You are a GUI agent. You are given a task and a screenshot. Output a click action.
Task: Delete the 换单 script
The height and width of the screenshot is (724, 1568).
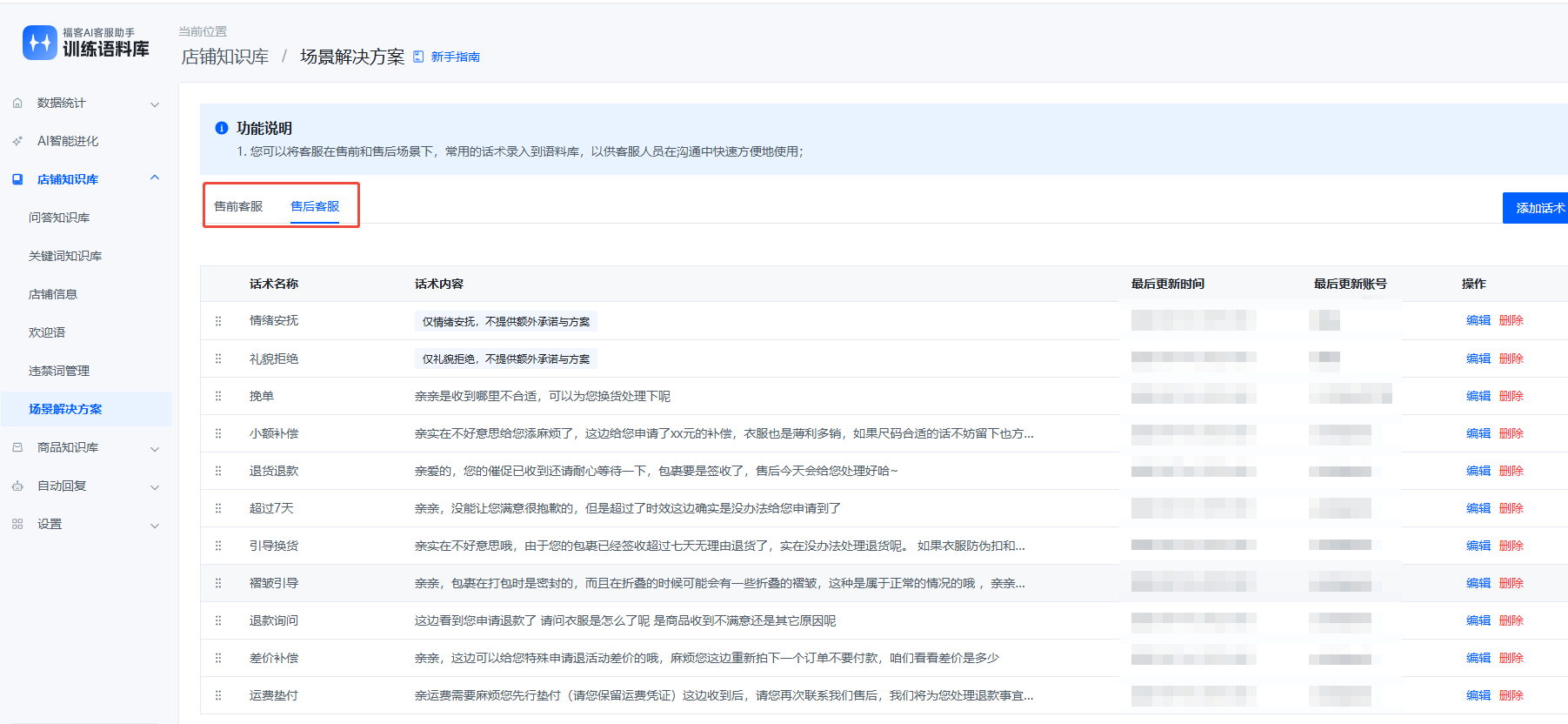click(x=1511, y=396)
